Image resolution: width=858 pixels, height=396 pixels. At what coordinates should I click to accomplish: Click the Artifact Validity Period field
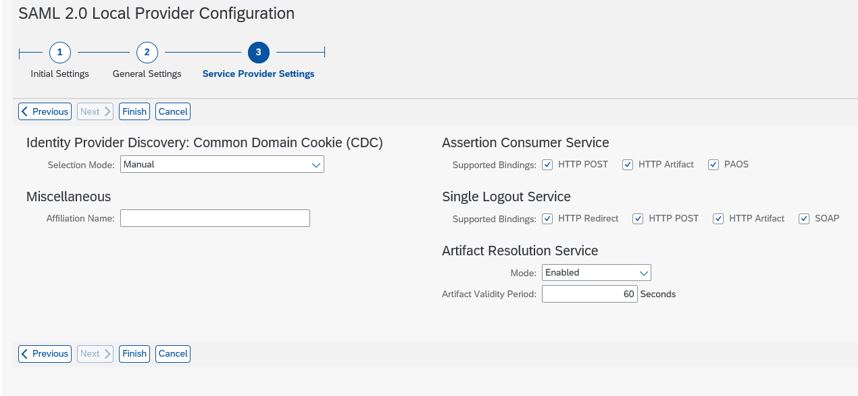tap(590, 294)
